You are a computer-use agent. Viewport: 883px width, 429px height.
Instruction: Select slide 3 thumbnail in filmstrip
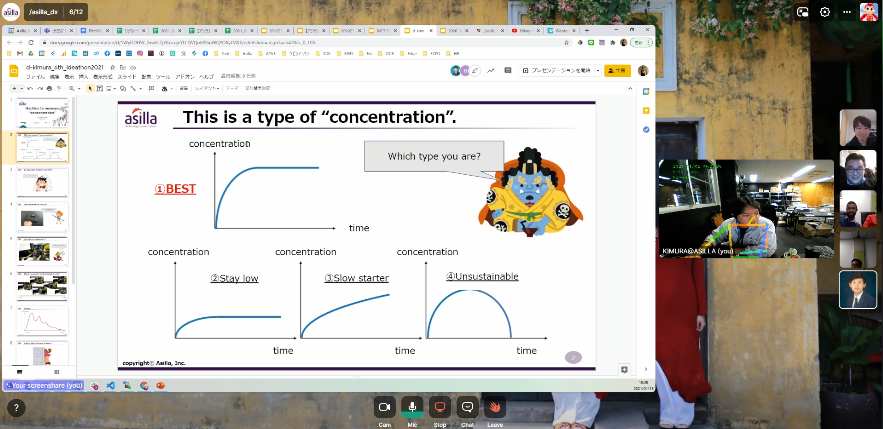[42, 182]
